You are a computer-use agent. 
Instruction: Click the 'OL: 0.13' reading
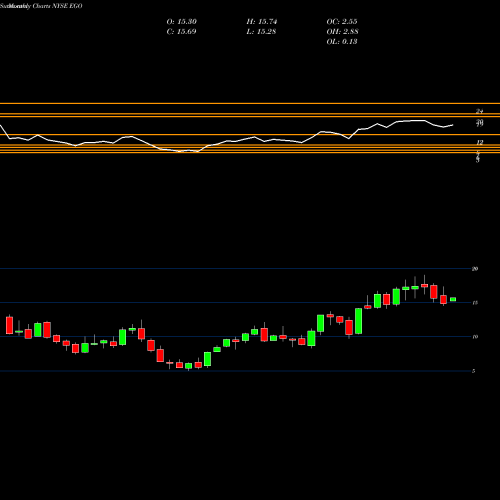[342, 42]
